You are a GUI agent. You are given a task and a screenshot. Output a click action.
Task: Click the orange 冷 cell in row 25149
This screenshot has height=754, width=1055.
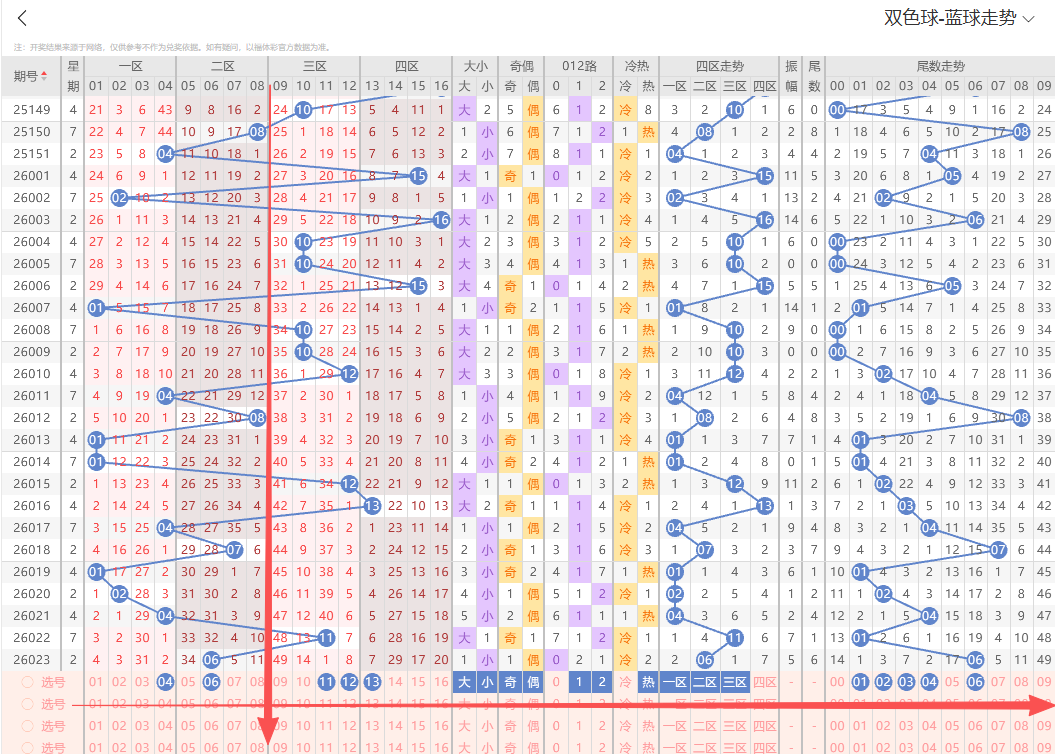pos(625,110)
